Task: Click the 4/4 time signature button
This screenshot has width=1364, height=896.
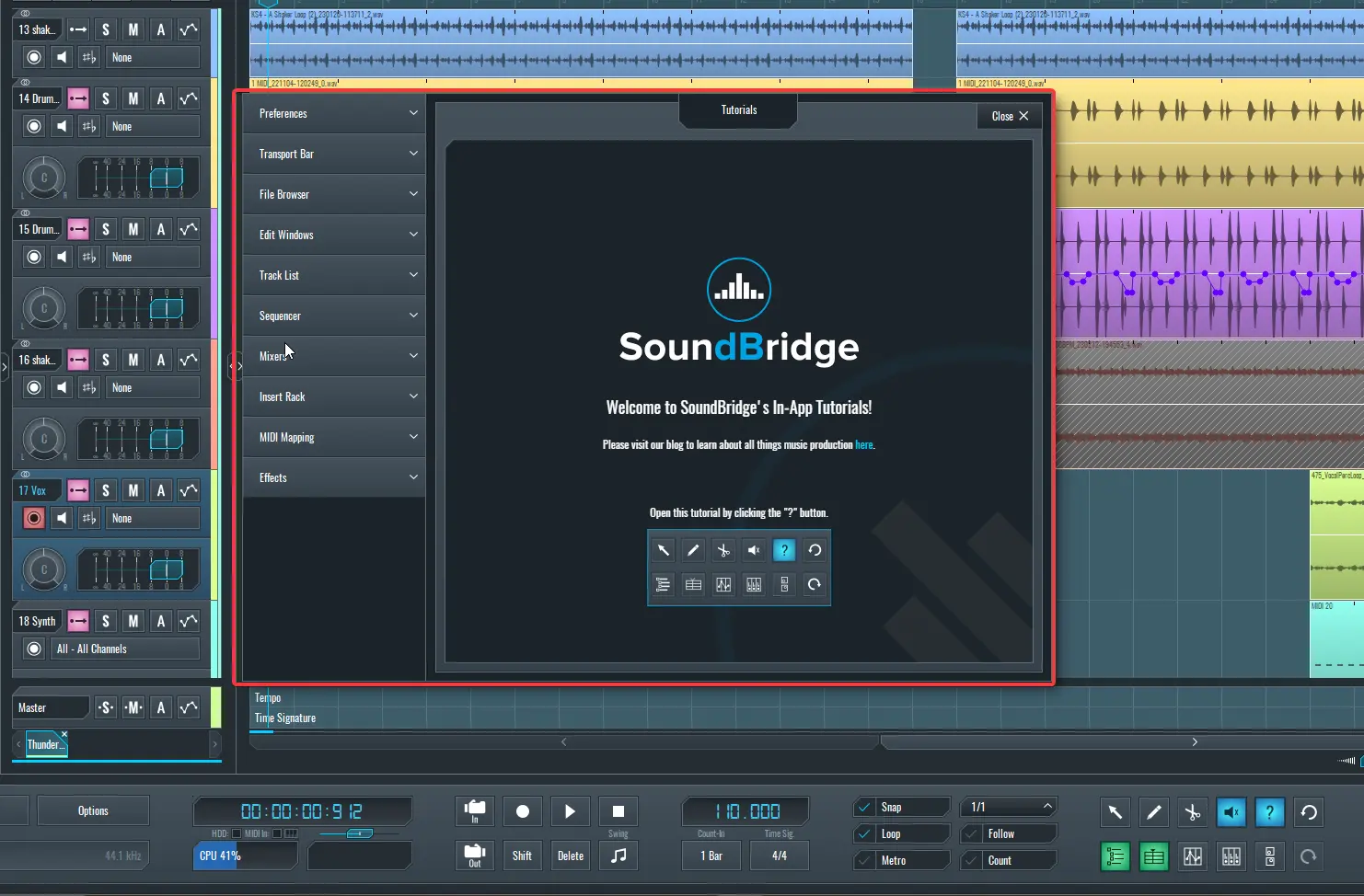Action: [780, 856]
